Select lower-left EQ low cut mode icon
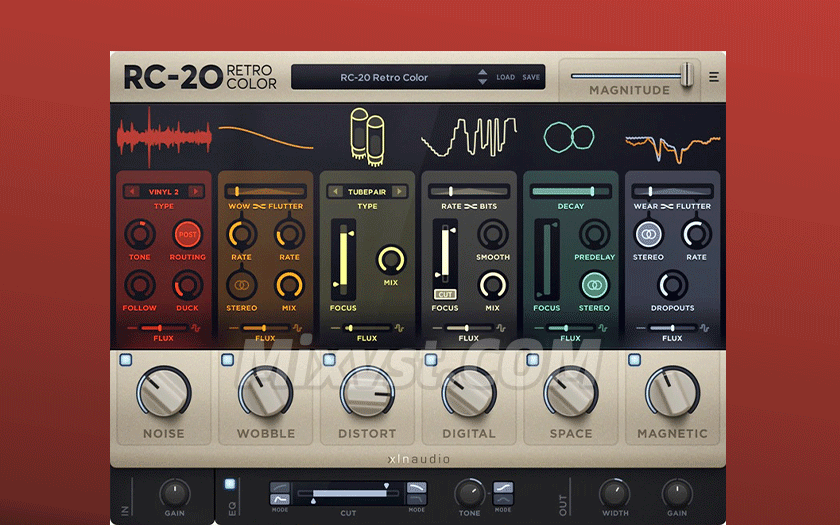The width and height of the screenshot is (840, 525). [x=280, y=499]
